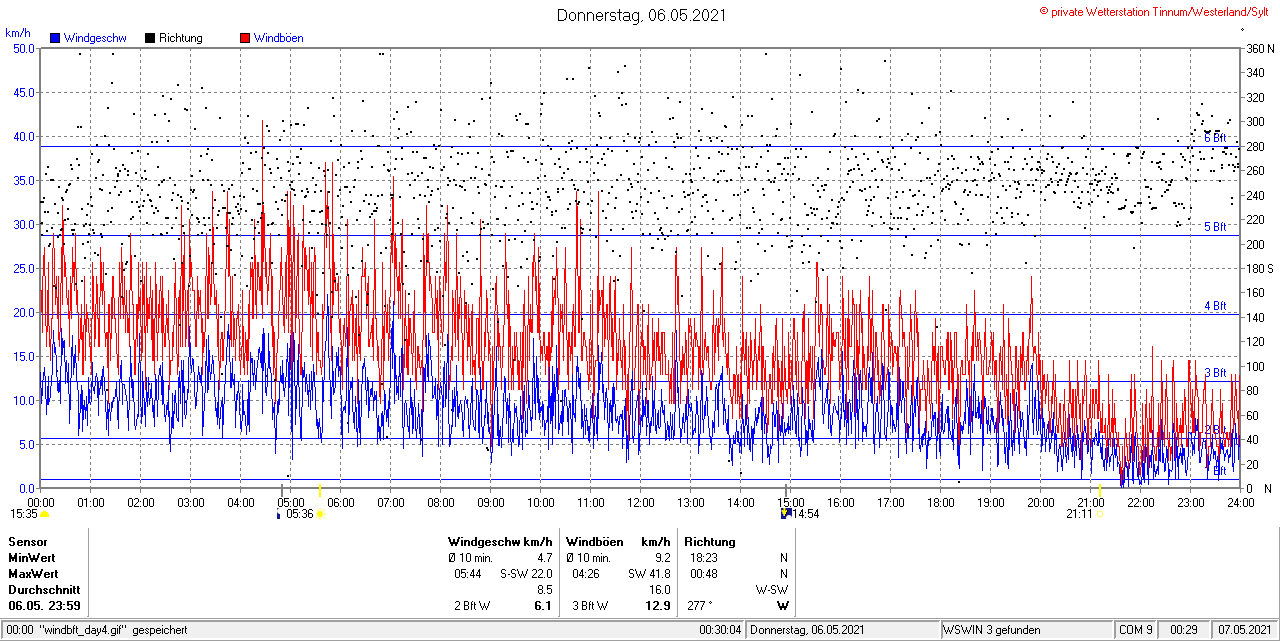This screenshot has width=1280, height=641.
Task: Click the 'COM 9' status bar entry
Action: click(1136, 631)
